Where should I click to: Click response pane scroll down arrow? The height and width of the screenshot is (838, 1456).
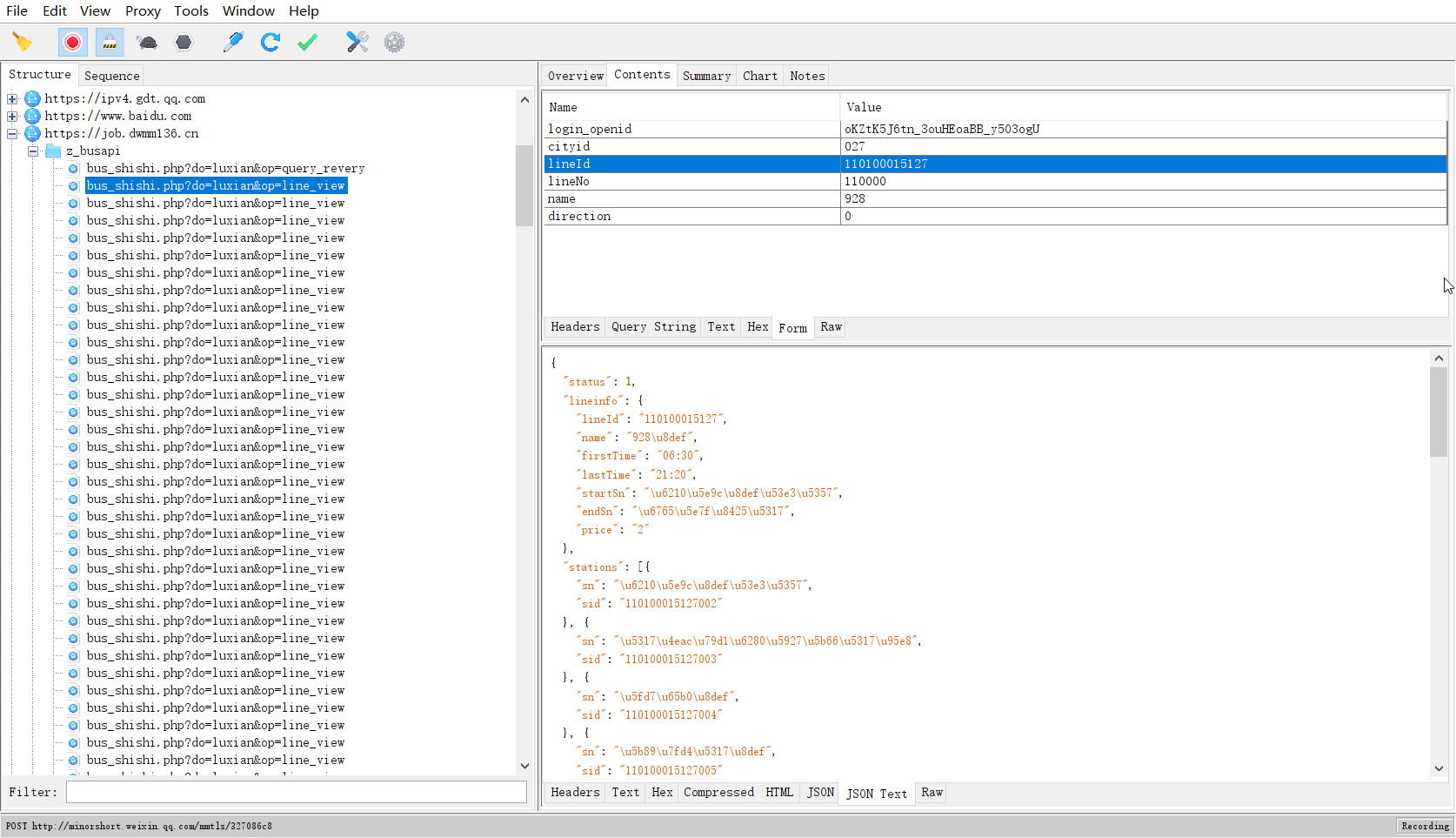pos(1439,768)
